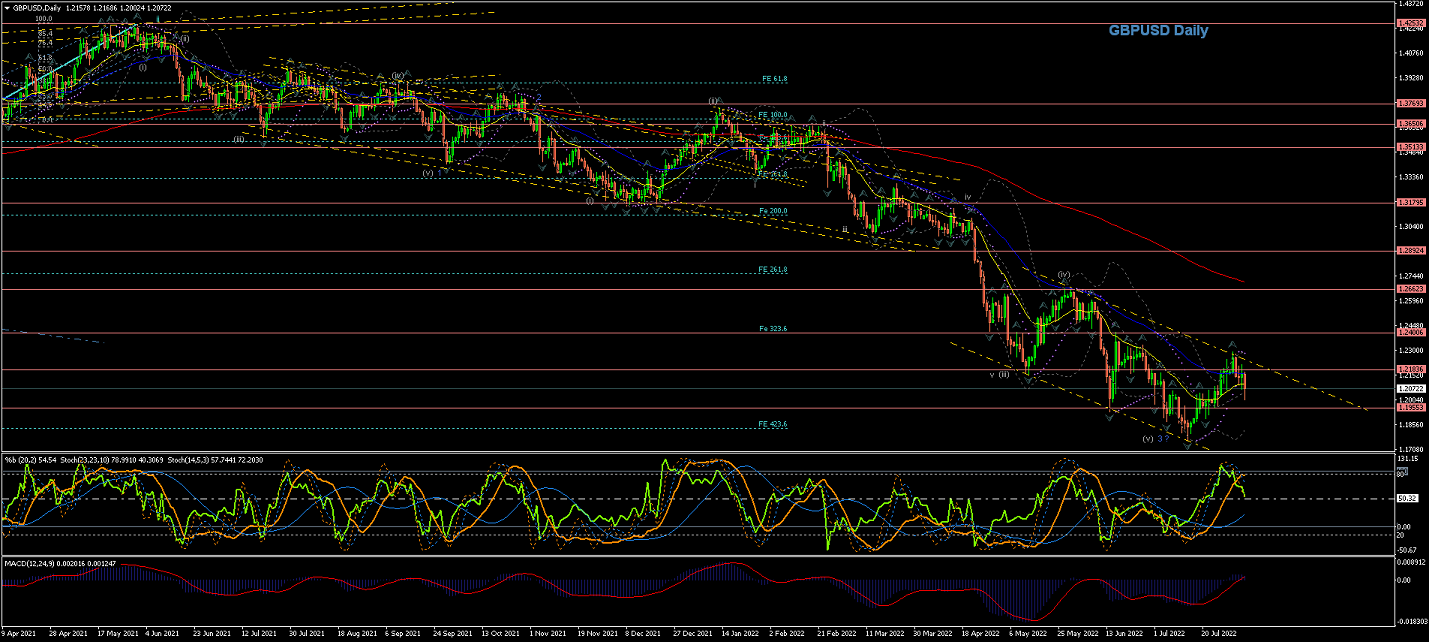The height and width of the screenshot is (642, 1429).
Task: Click the 18 Apr 2022 date on time axis
Action: [x=980, y=634]
